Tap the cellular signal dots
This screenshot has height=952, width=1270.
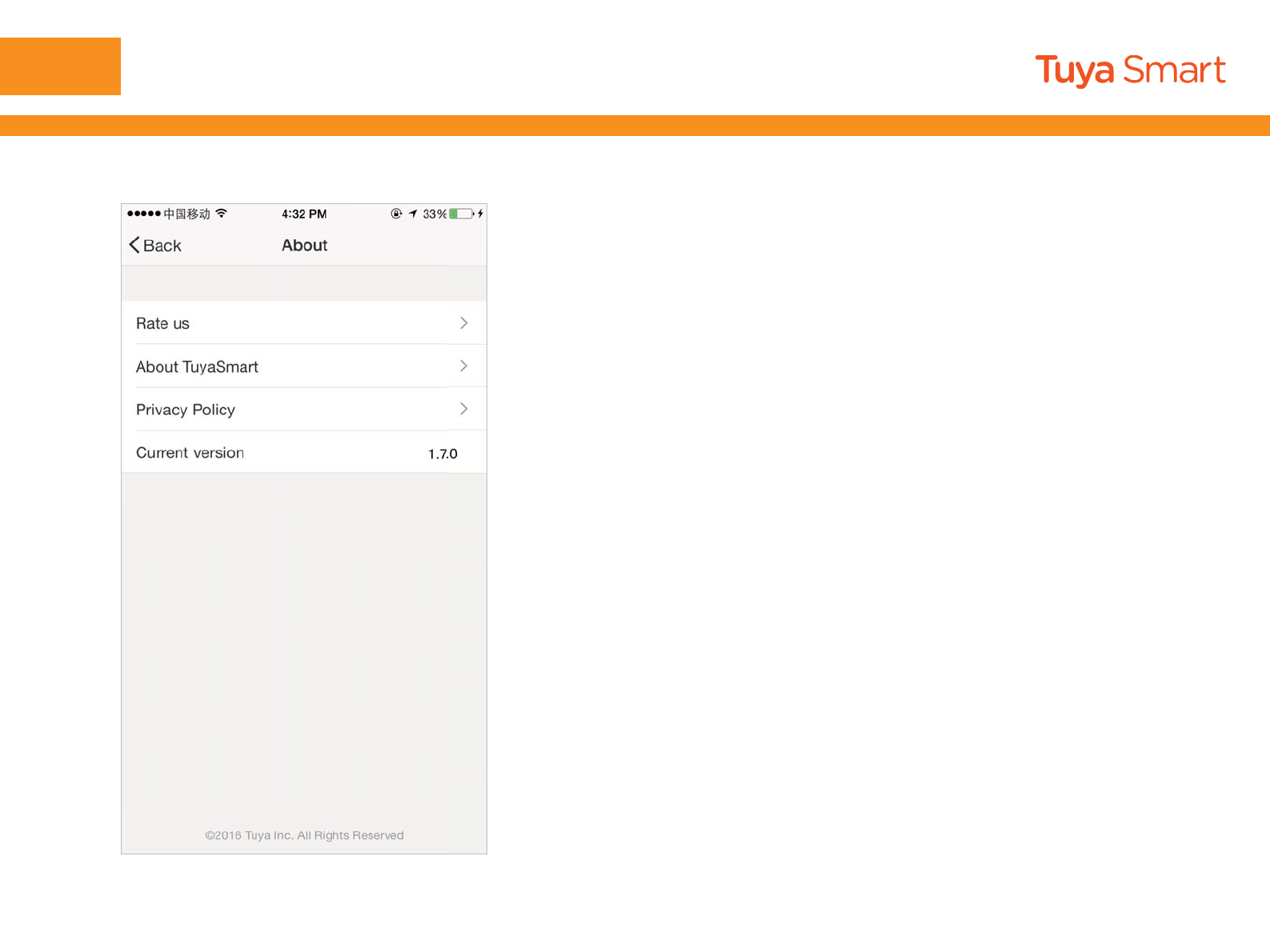pyautogui.click(x=144, y=214)
